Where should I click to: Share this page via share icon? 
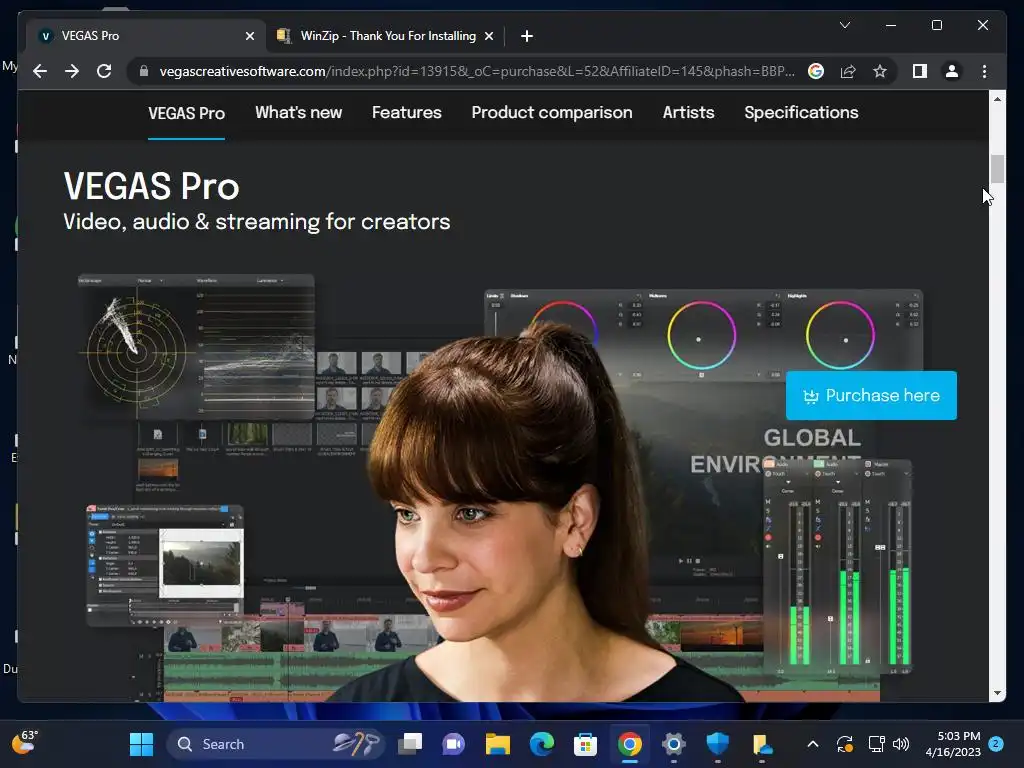848,71
